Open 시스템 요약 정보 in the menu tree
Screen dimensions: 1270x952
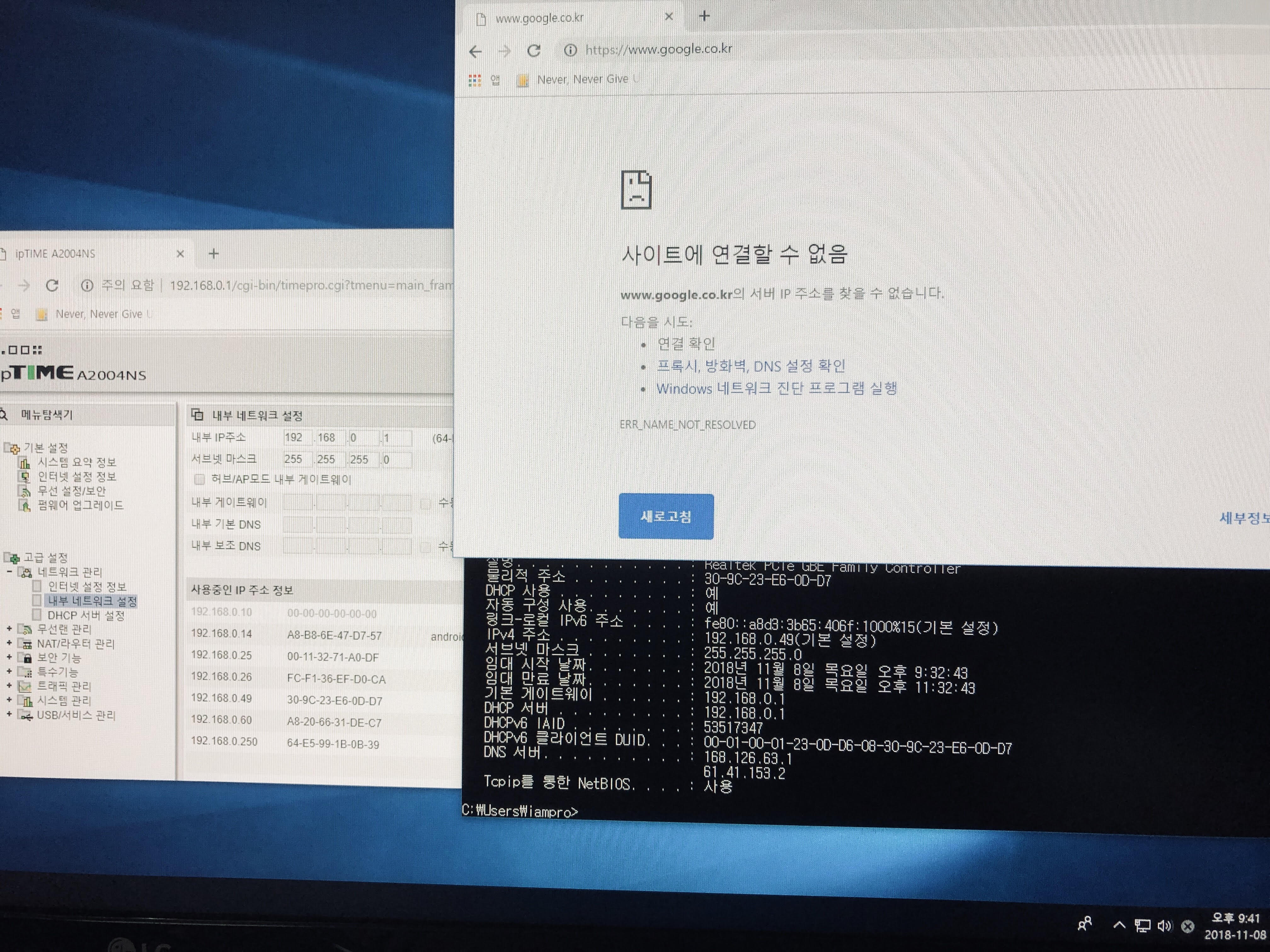tap(77, 462)
